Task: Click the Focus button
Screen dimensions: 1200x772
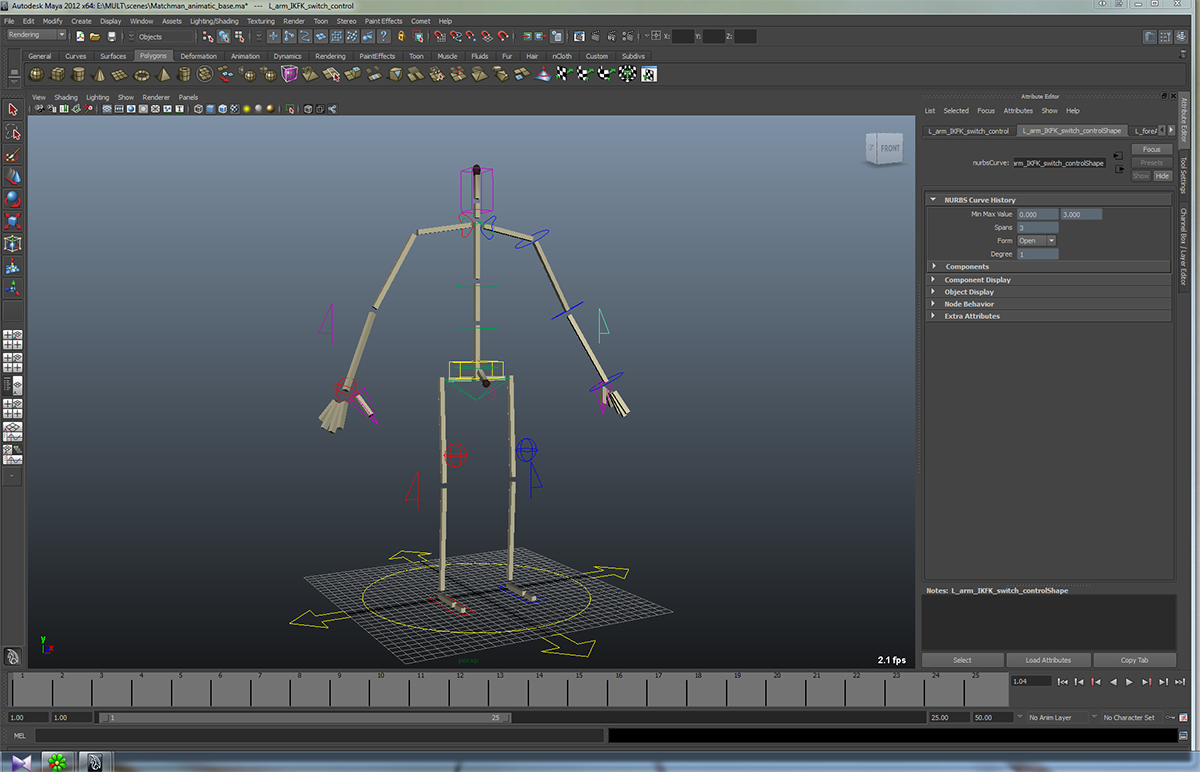Action: [x=1151, y=150]
